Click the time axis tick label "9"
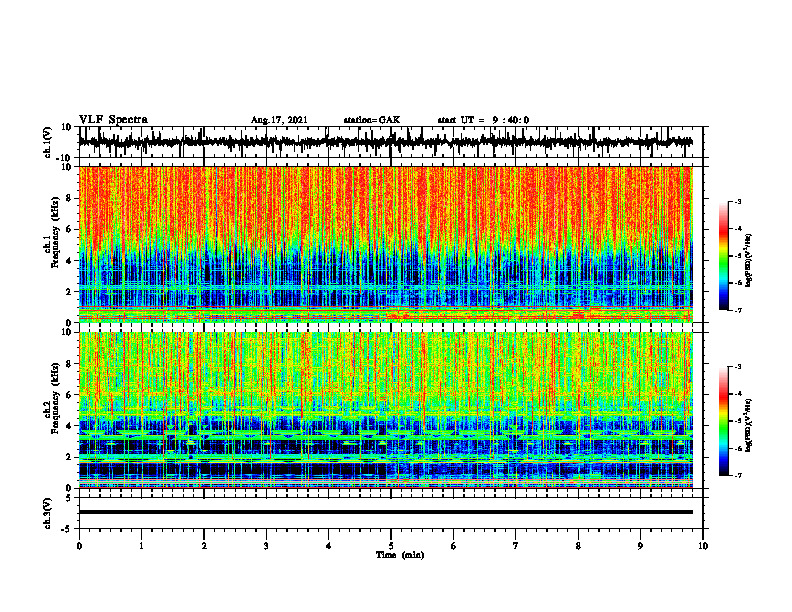The width and height of the screenshot is (792, 612). click(640, 546)
